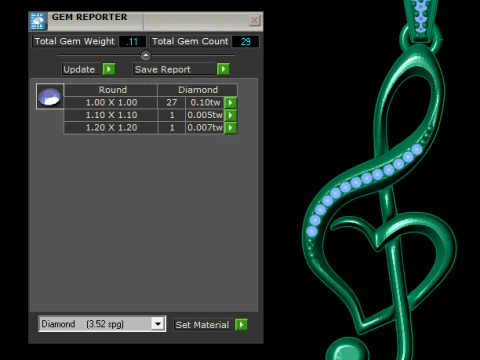The height and width of the screenshot is (360, 480).
Task: Click the Update label button
Action: [82, 69]
